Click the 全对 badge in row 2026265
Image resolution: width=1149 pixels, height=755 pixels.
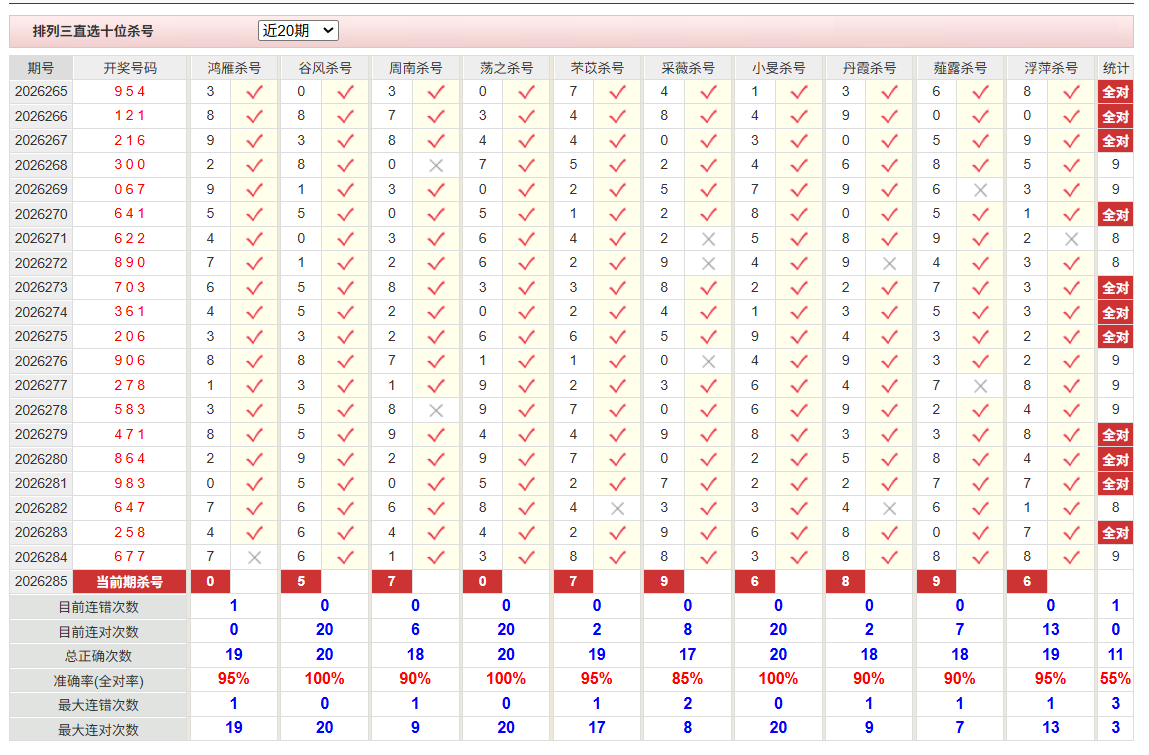[x=1115, y=92]
